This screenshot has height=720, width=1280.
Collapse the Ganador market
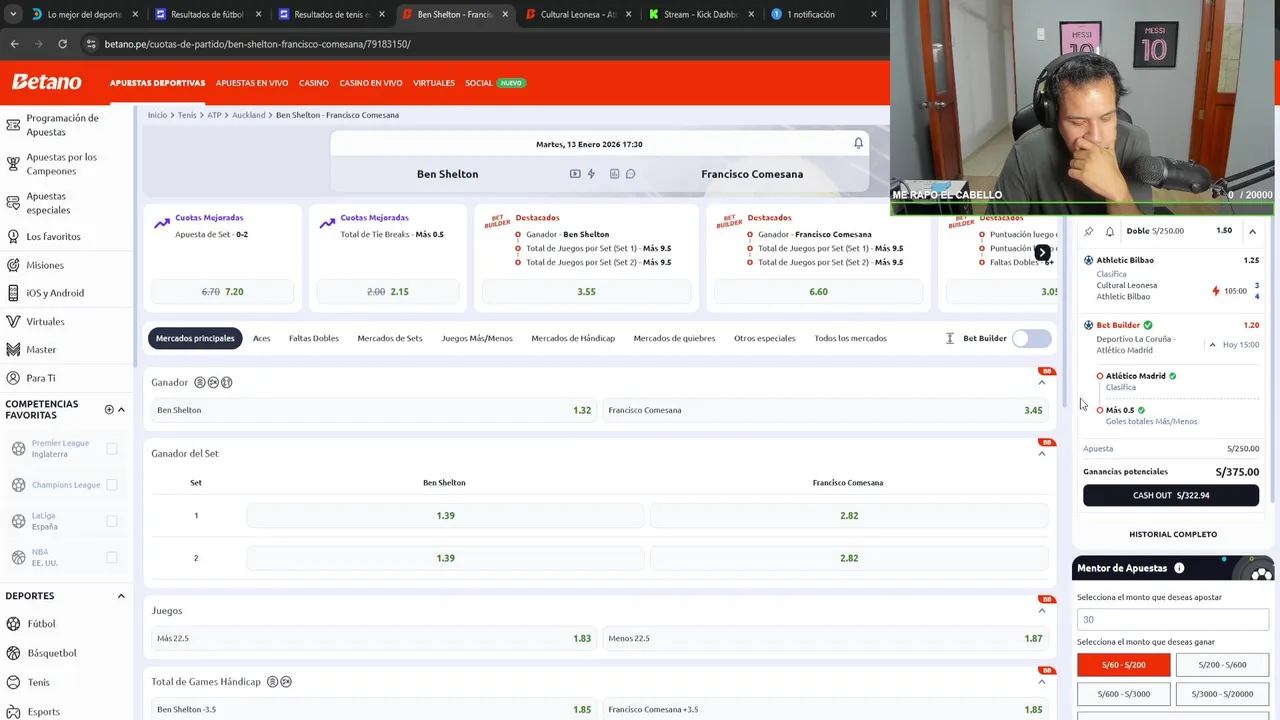1041,383
